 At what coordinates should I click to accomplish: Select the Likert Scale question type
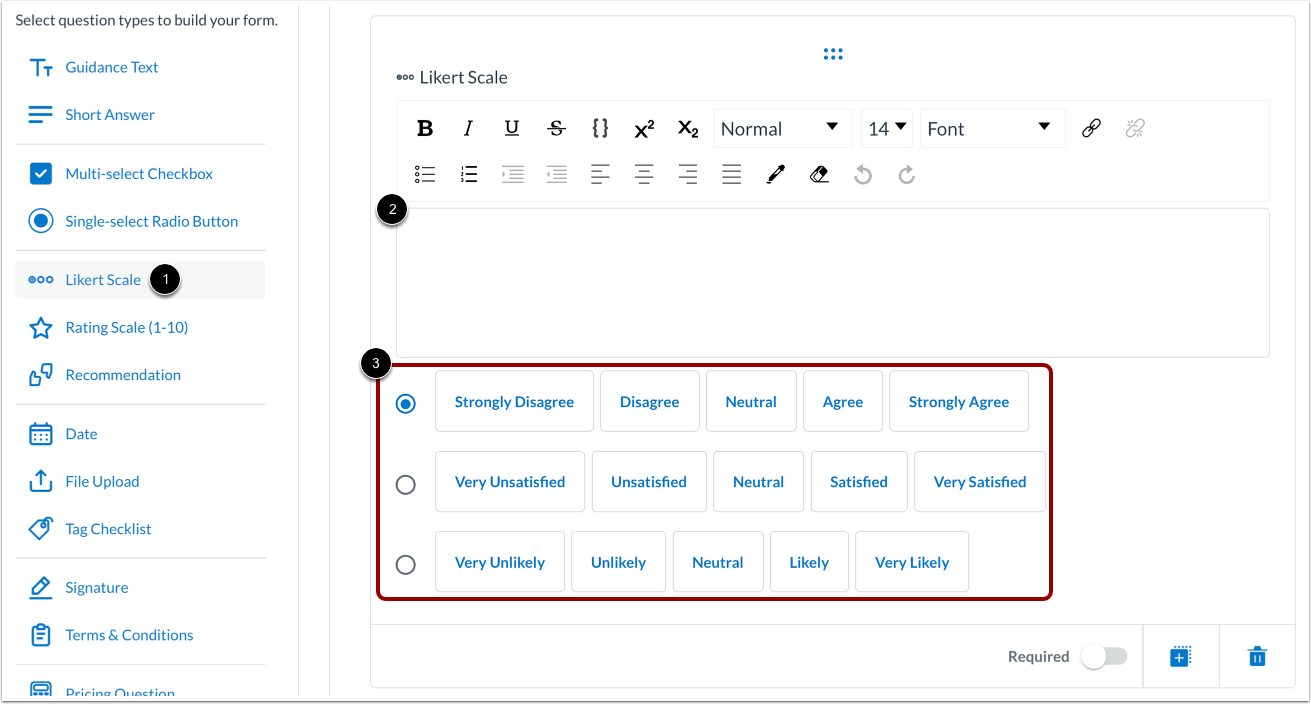coord(103,280)
